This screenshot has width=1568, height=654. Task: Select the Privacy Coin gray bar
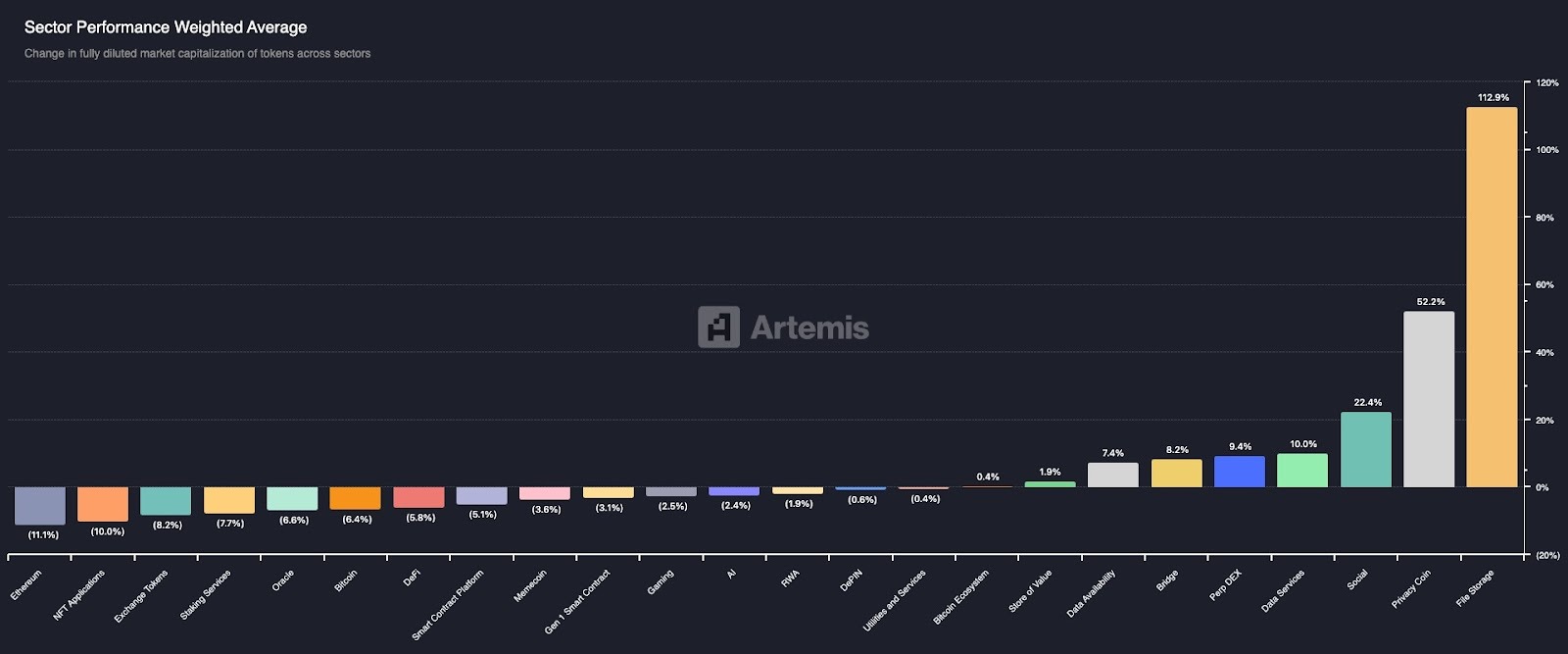(x=1428, y=399)
